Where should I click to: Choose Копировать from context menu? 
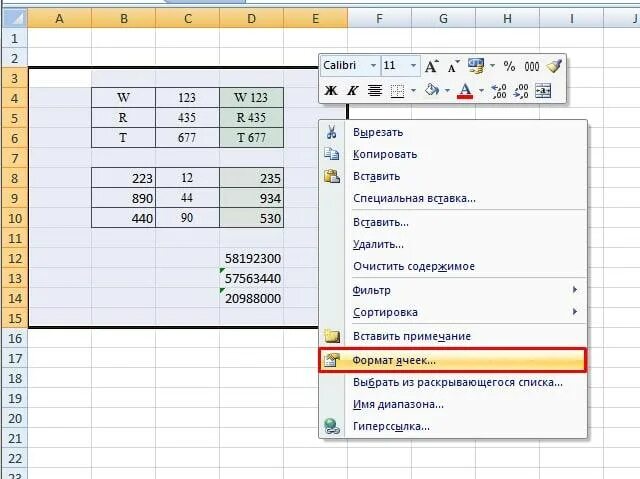(453, 154)
